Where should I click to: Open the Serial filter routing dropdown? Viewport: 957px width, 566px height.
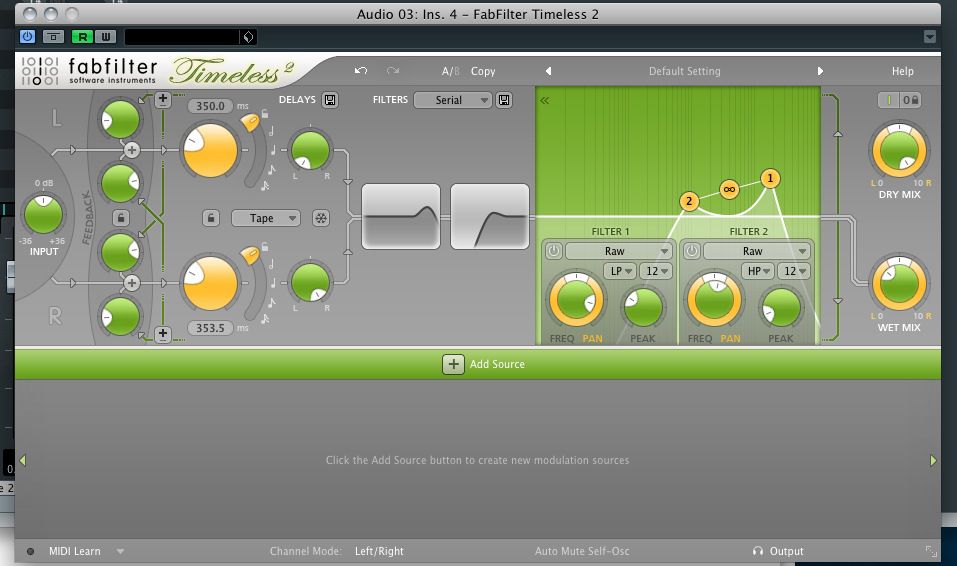pyautogui.click(x=452, y=100)
